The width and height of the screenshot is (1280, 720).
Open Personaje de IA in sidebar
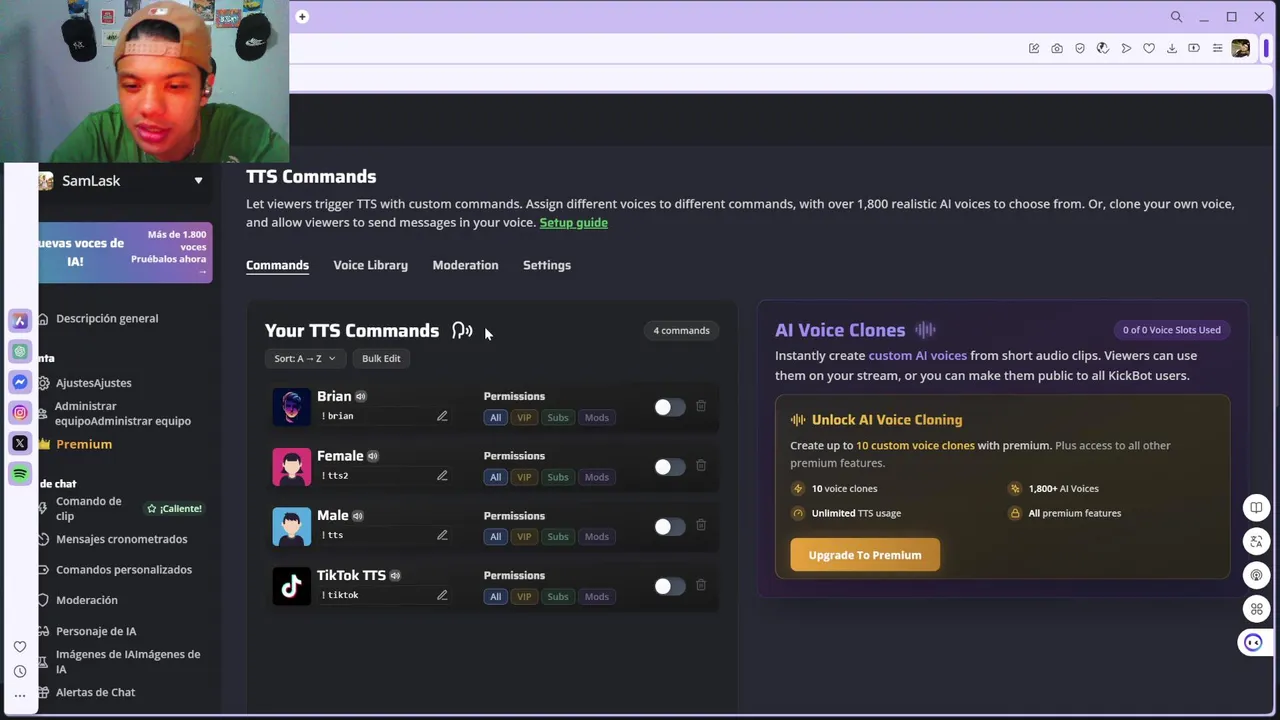click(96, 631)
